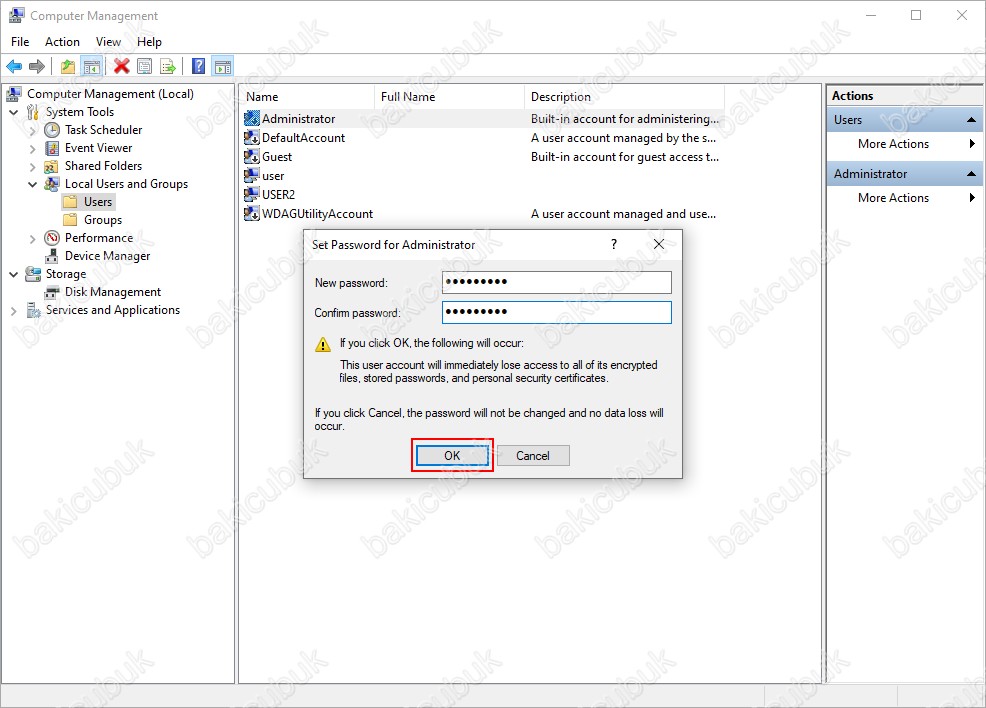Viewport: 986px width, 708px height.
Task: Click the Shared Folders icon in tree
Action: coord(52,167)
